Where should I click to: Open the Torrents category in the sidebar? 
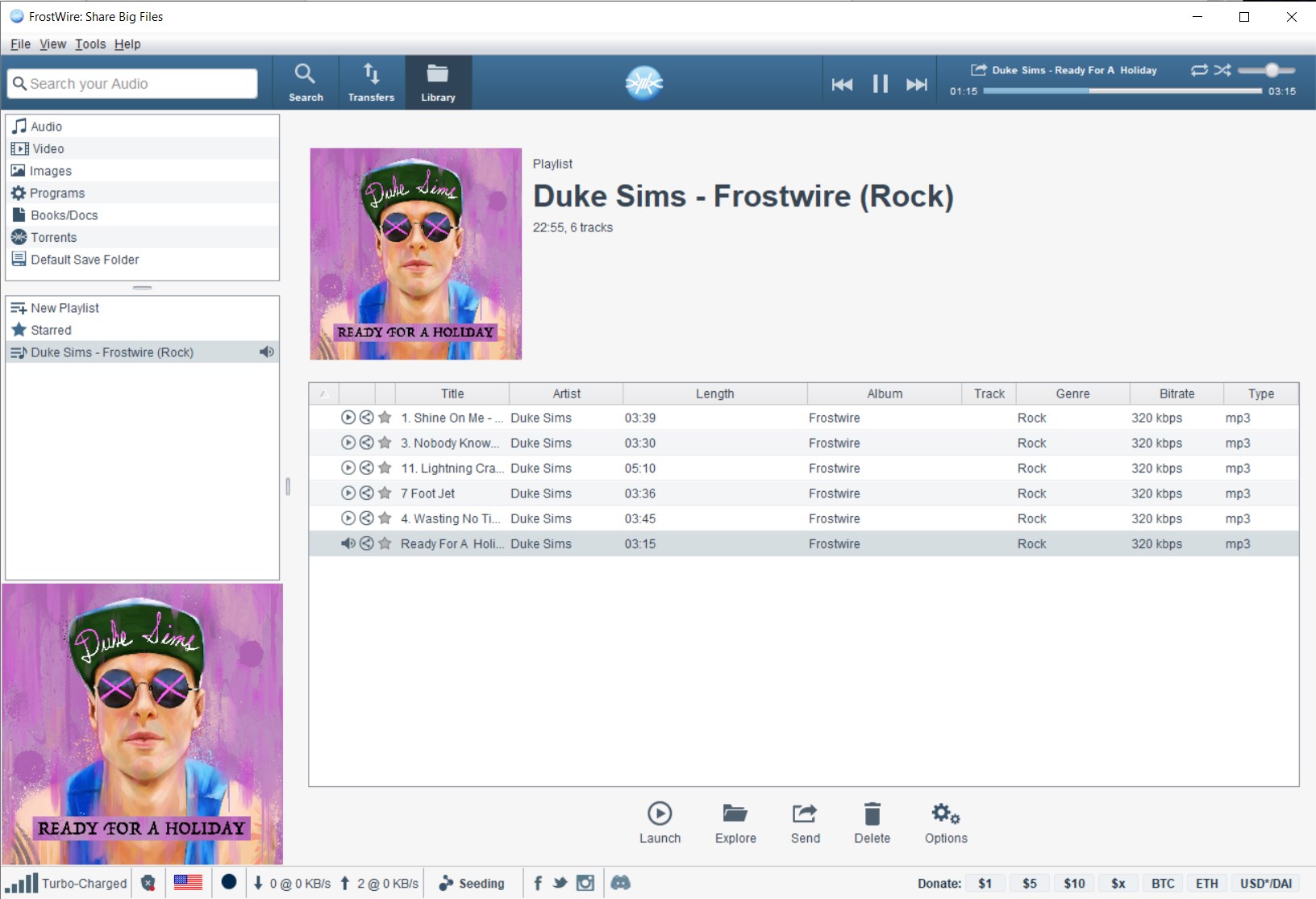coord(53,237)
